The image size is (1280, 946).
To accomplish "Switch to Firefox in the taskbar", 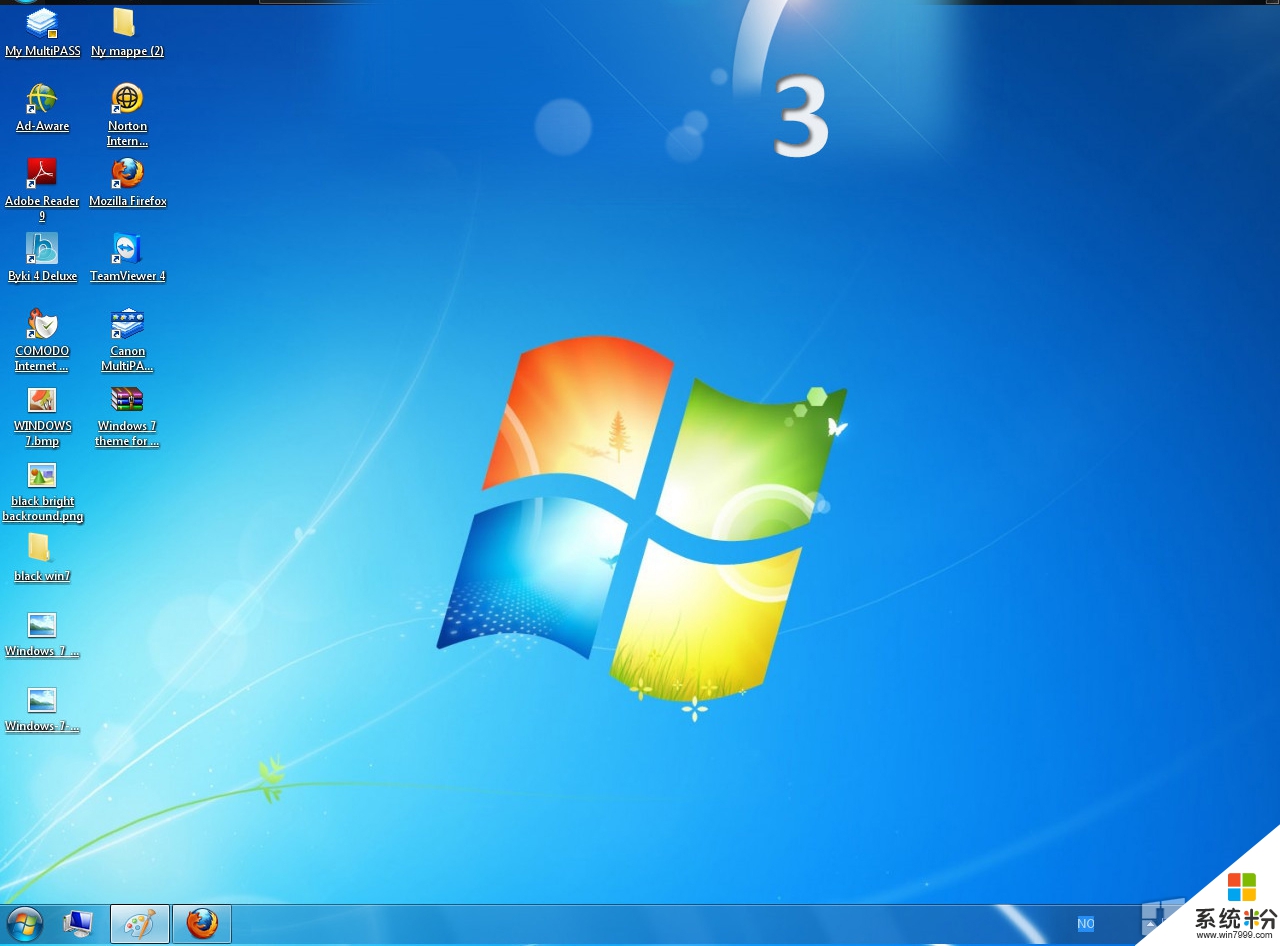I will pos(202,924).
